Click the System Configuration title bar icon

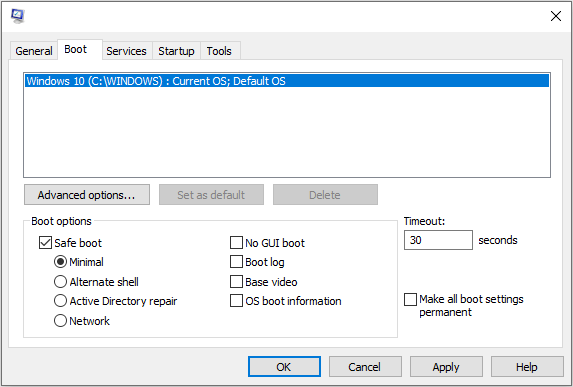18,16
